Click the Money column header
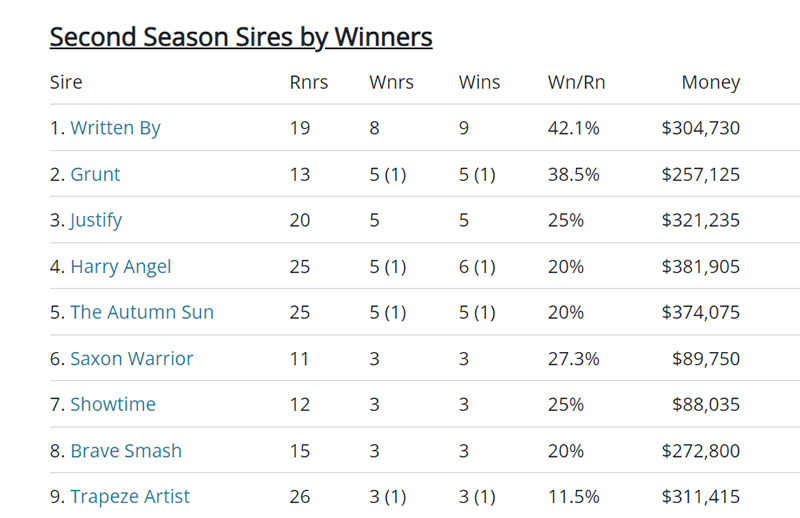The image size is (800, 518). [710, 82]
